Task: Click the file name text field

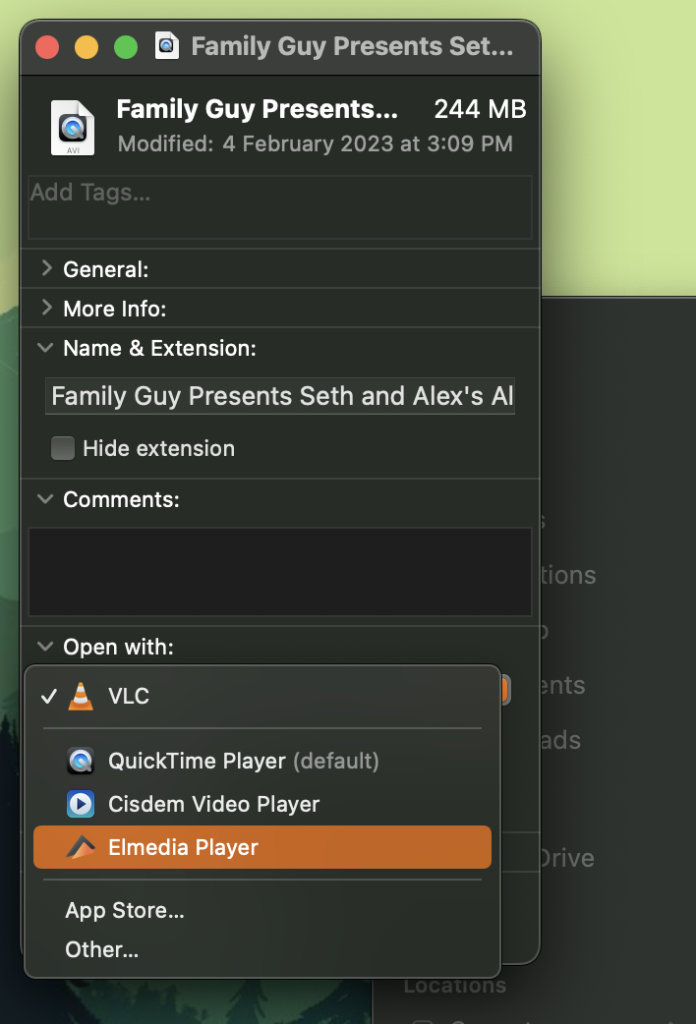Action: pyautogui.click(x=280, y=396)
